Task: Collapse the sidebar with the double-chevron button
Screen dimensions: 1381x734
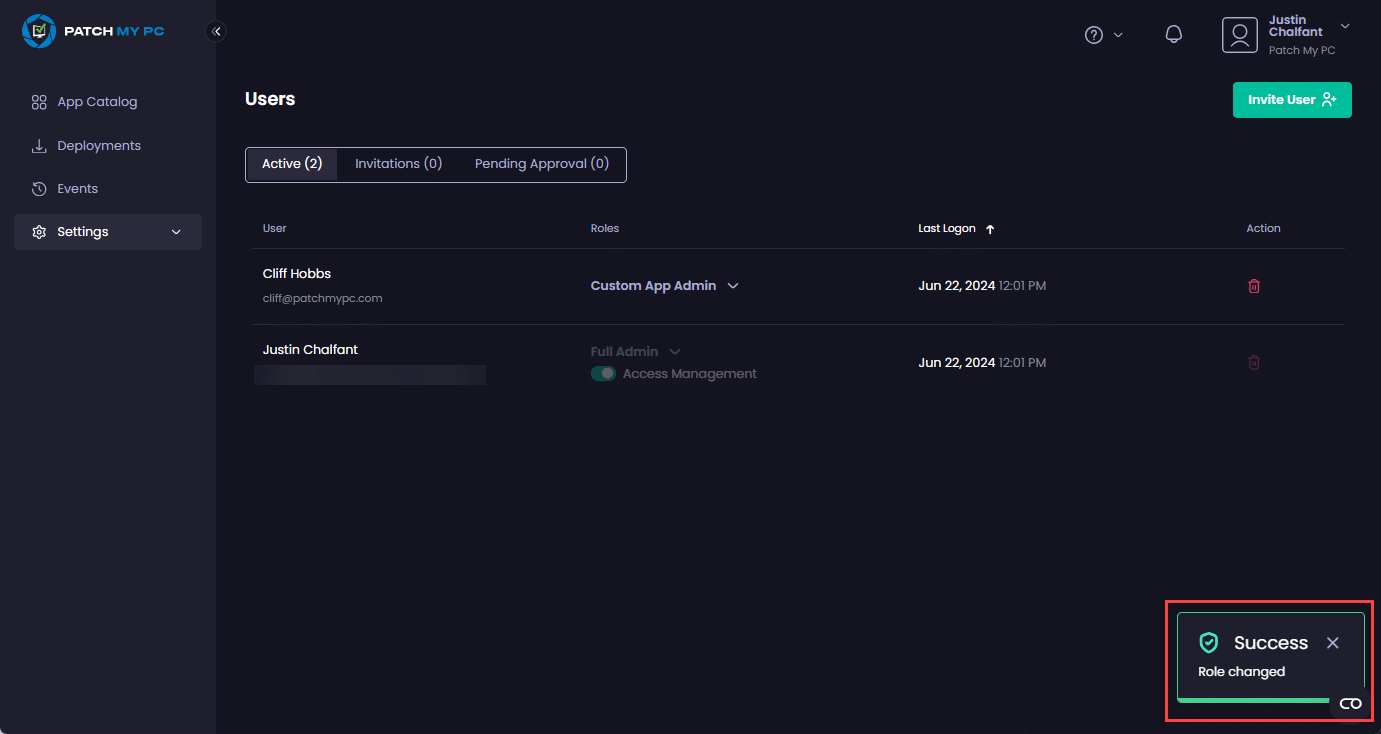Action: tap(216, 31)
